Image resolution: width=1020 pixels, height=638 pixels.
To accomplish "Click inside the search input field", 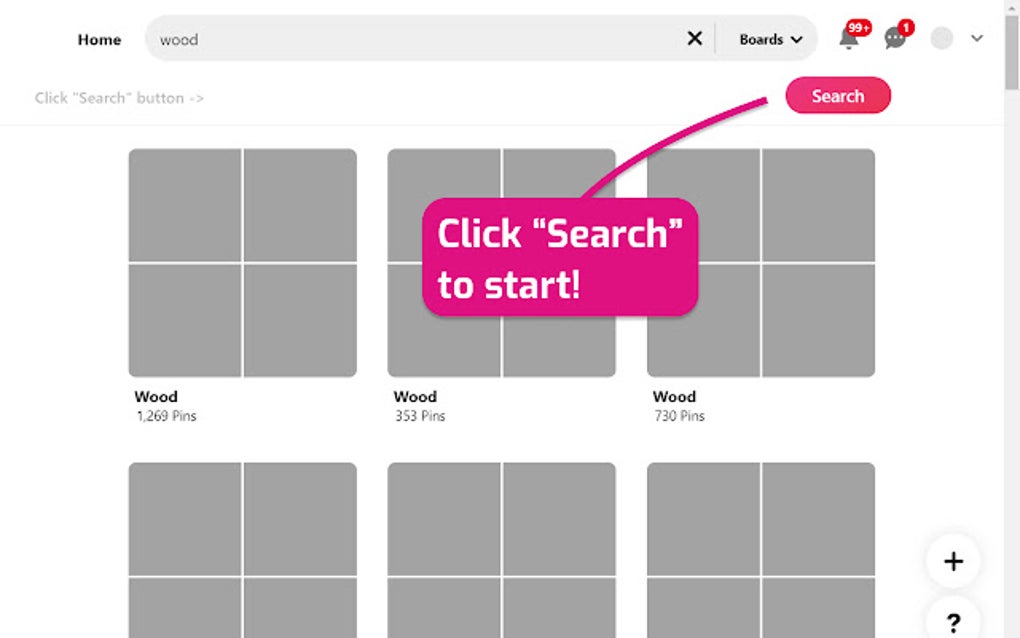I will (400, 39).
